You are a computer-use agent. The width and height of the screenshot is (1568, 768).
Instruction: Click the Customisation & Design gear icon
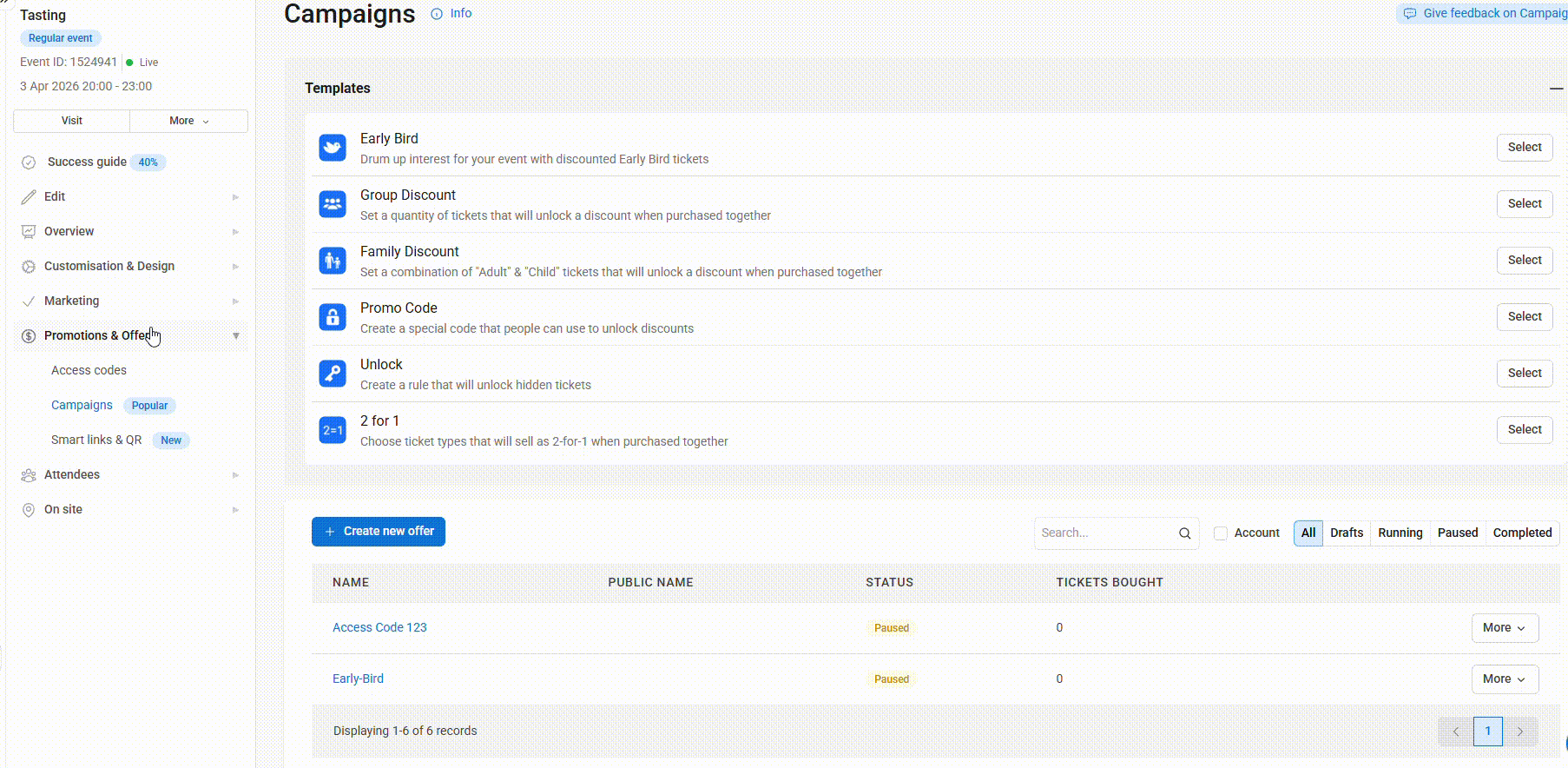pyautogui.click(x=29, y=267)
